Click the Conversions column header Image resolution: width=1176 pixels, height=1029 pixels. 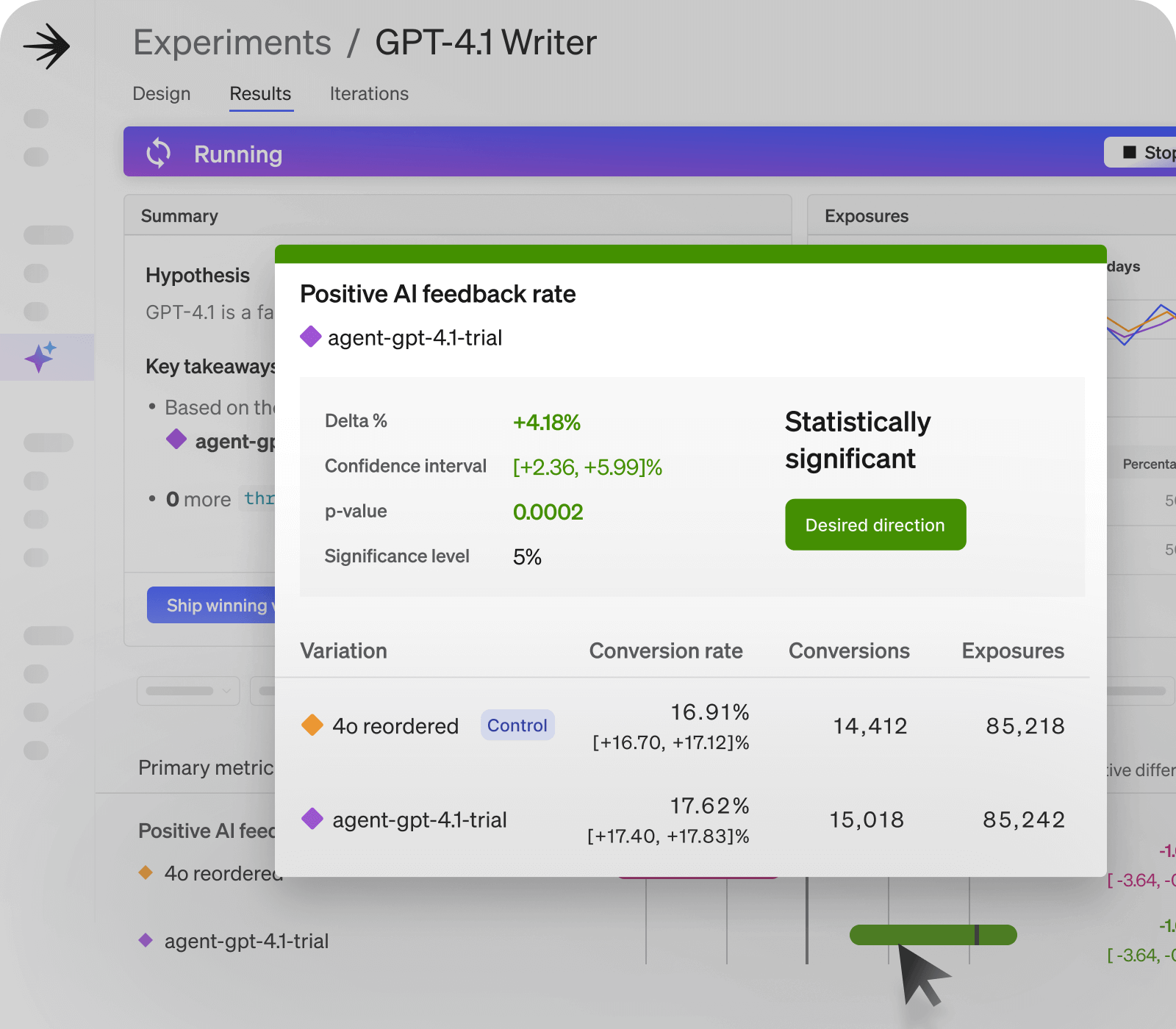(849, 650)
